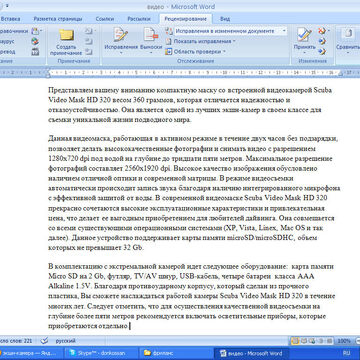Image resolution: width=360 pixels, height=360 pixels.
Task: Click the Показать исправления icon
Action: tap(169, 41)
